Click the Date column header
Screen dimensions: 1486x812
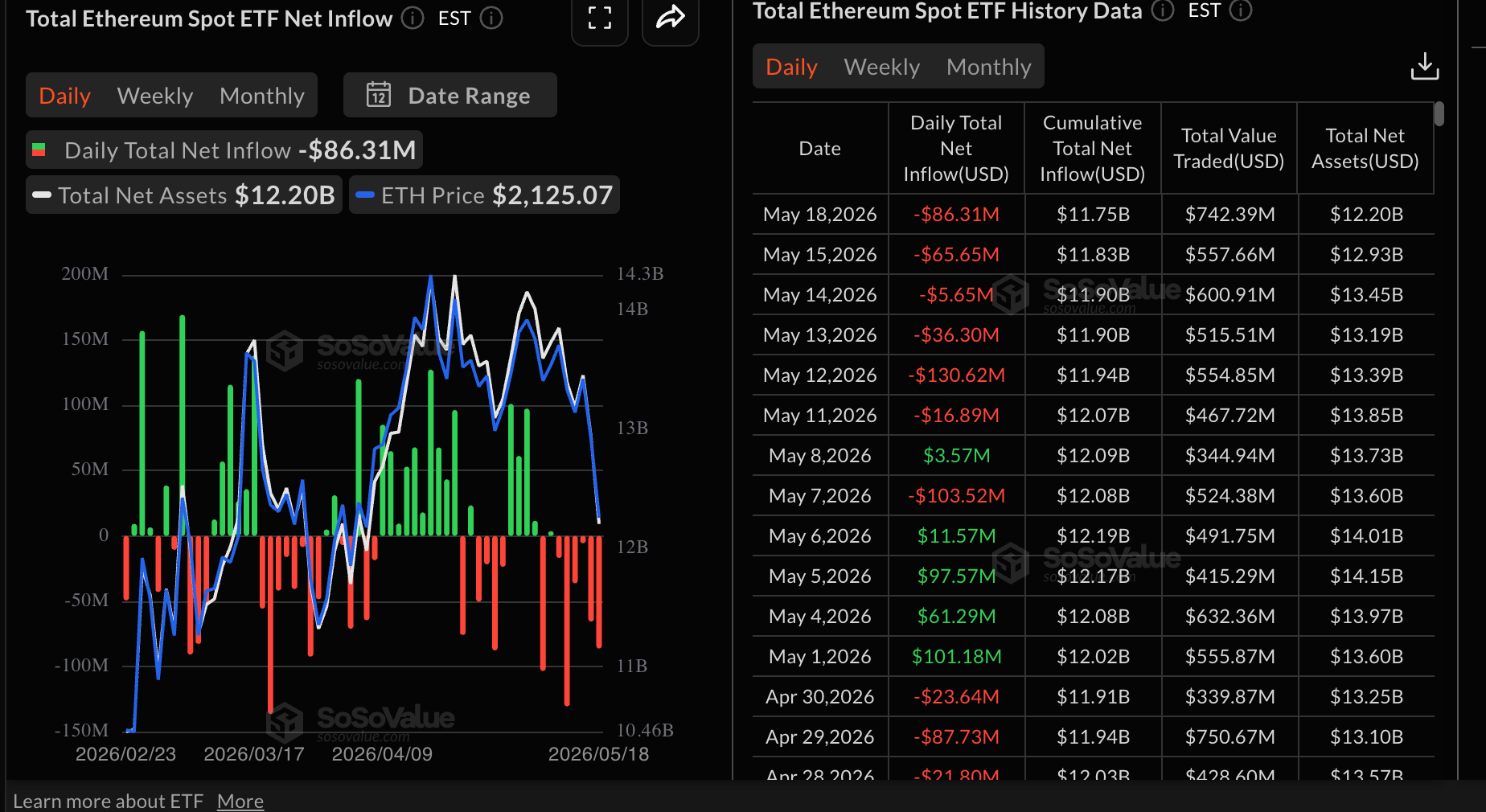coord(820,148)
